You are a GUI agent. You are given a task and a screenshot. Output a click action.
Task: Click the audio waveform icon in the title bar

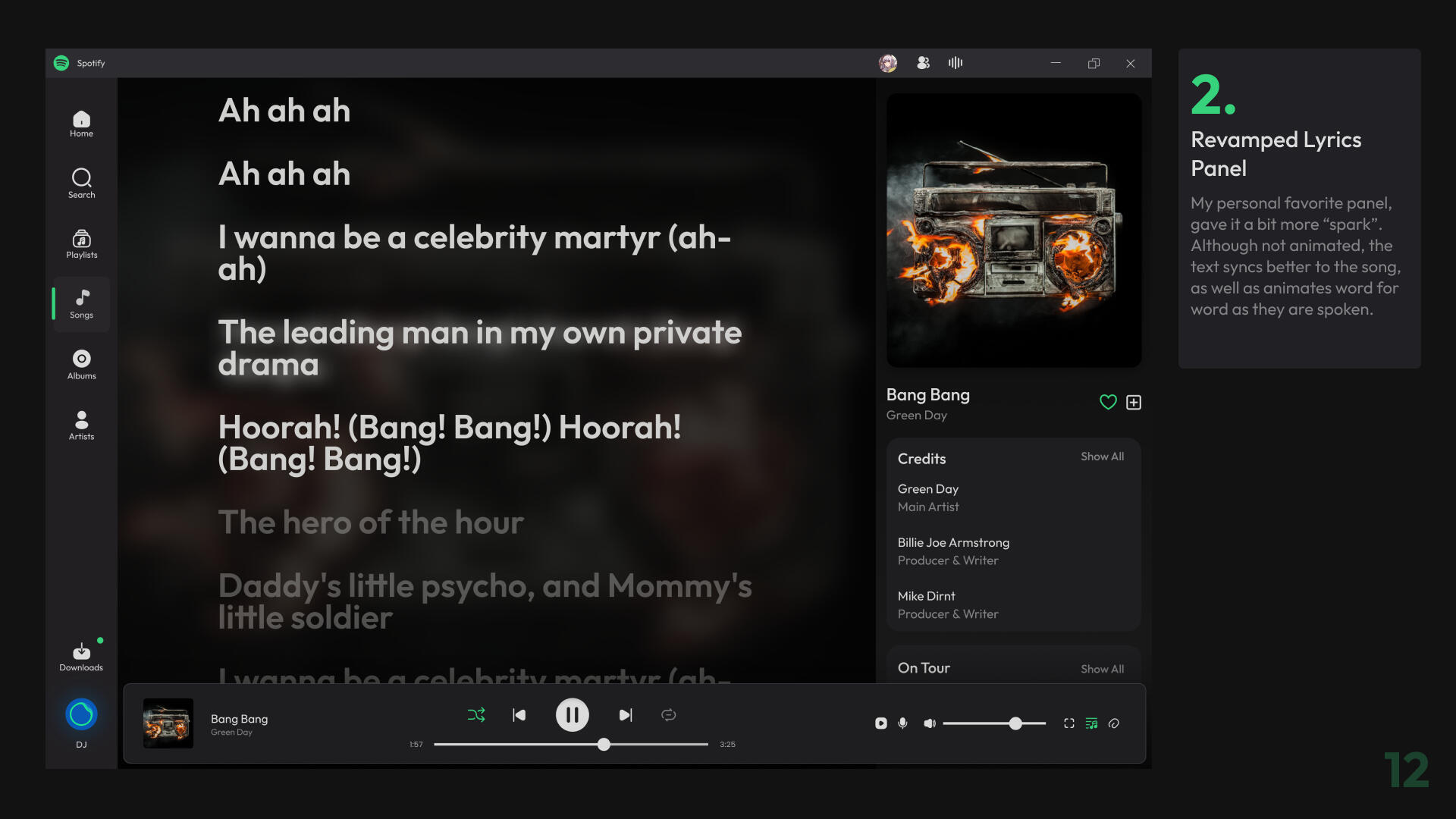point(955,63)
